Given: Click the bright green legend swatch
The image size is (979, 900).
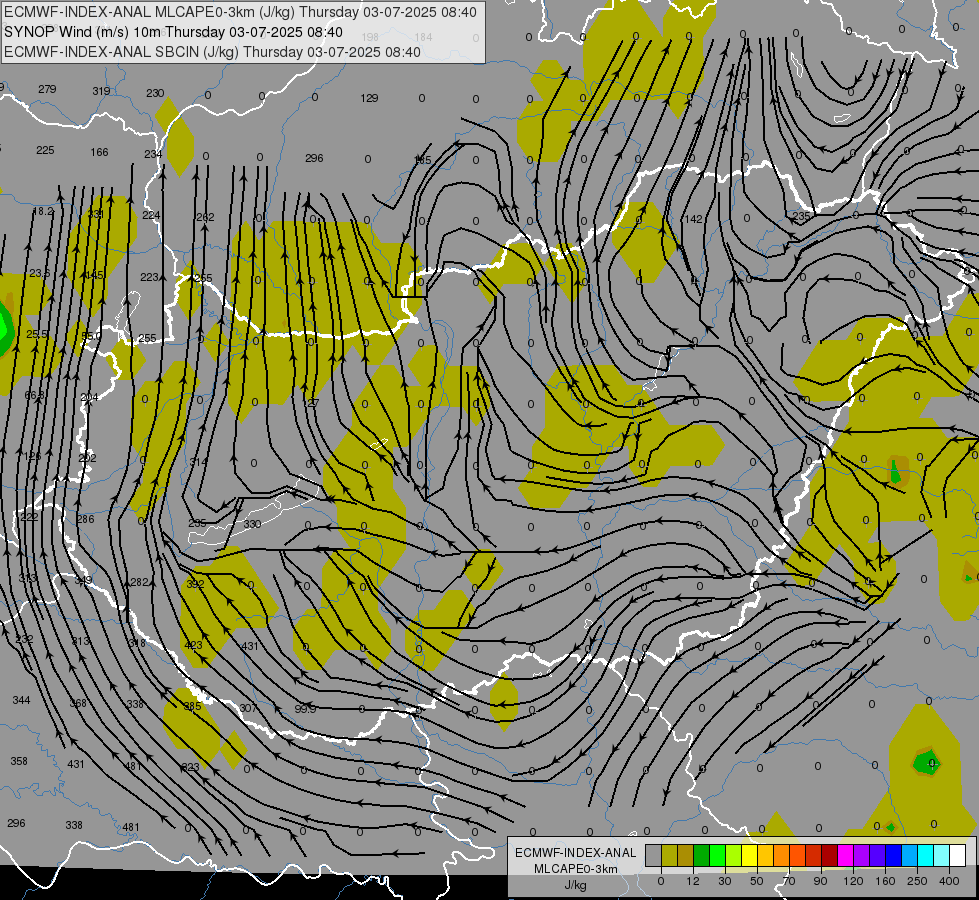Looking at the screenshot, I should (x=717, y=856).
